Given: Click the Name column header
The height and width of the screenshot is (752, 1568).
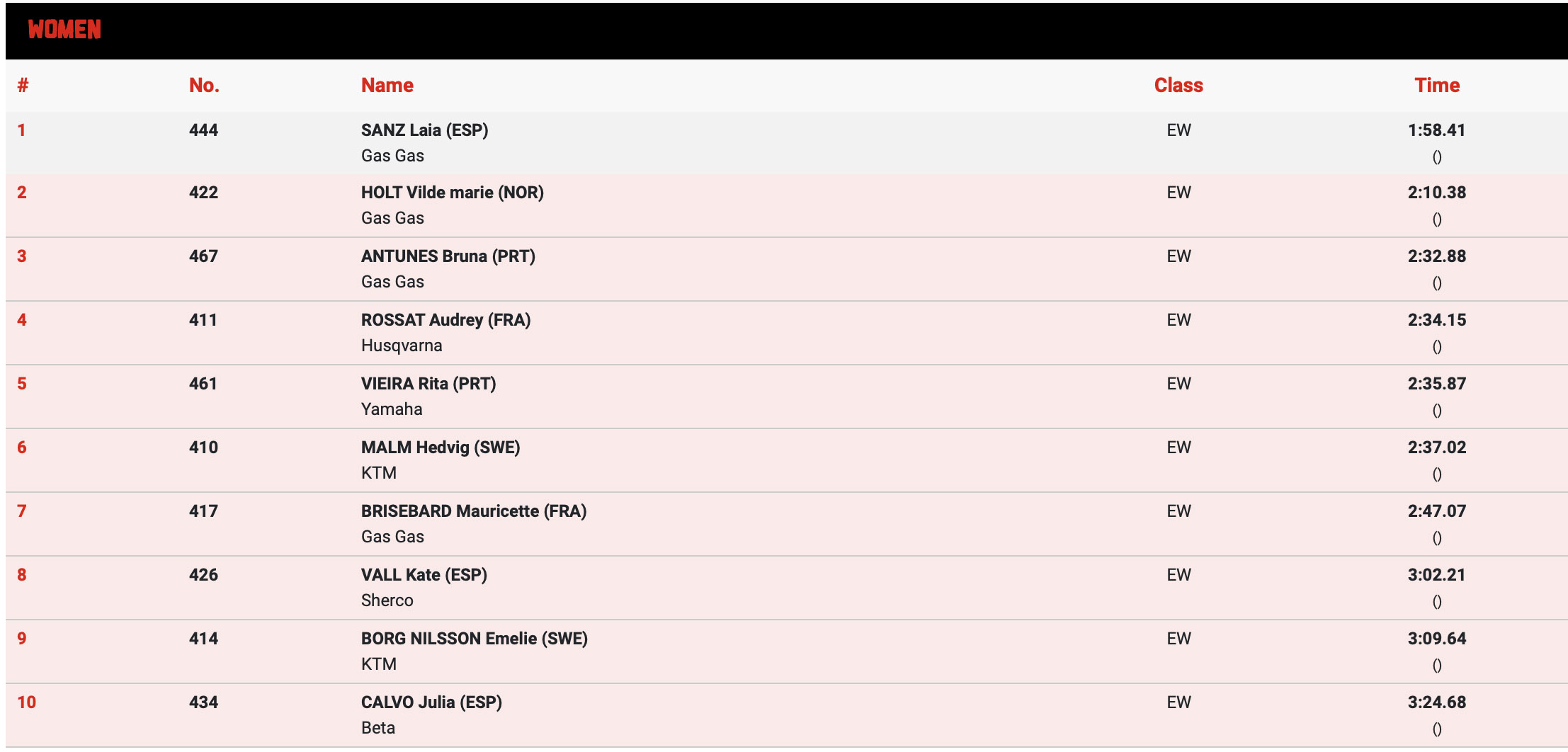Looking at the screenshot, I should 387,86.
